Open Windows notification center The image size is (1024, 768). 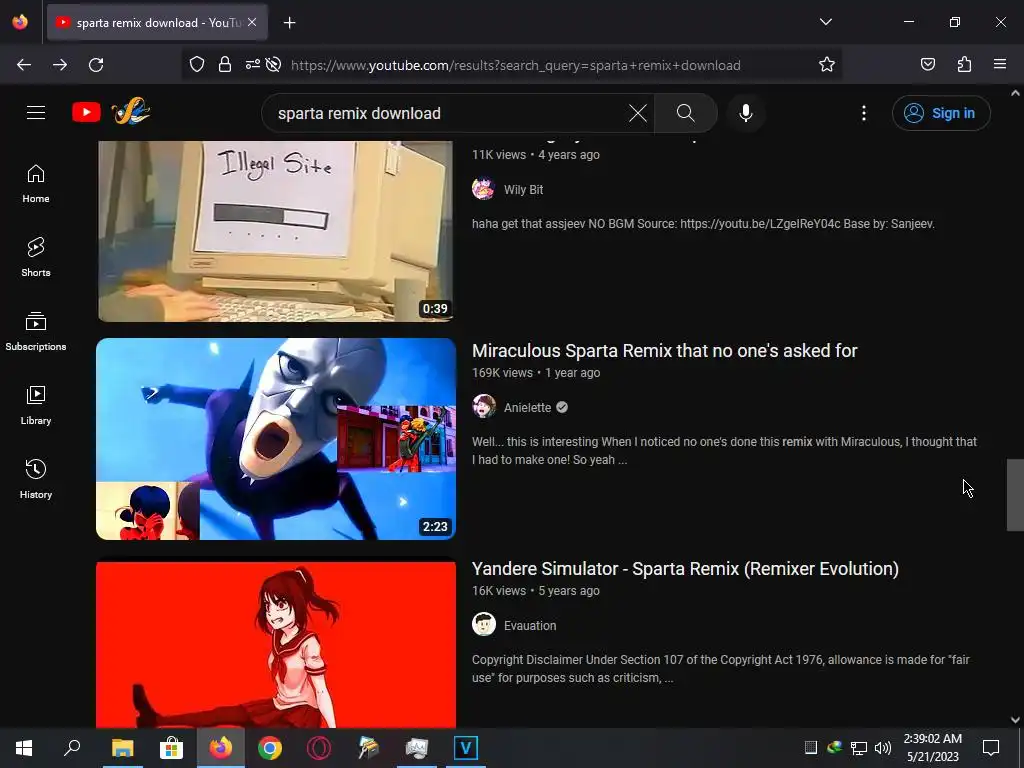pos(991,748)
